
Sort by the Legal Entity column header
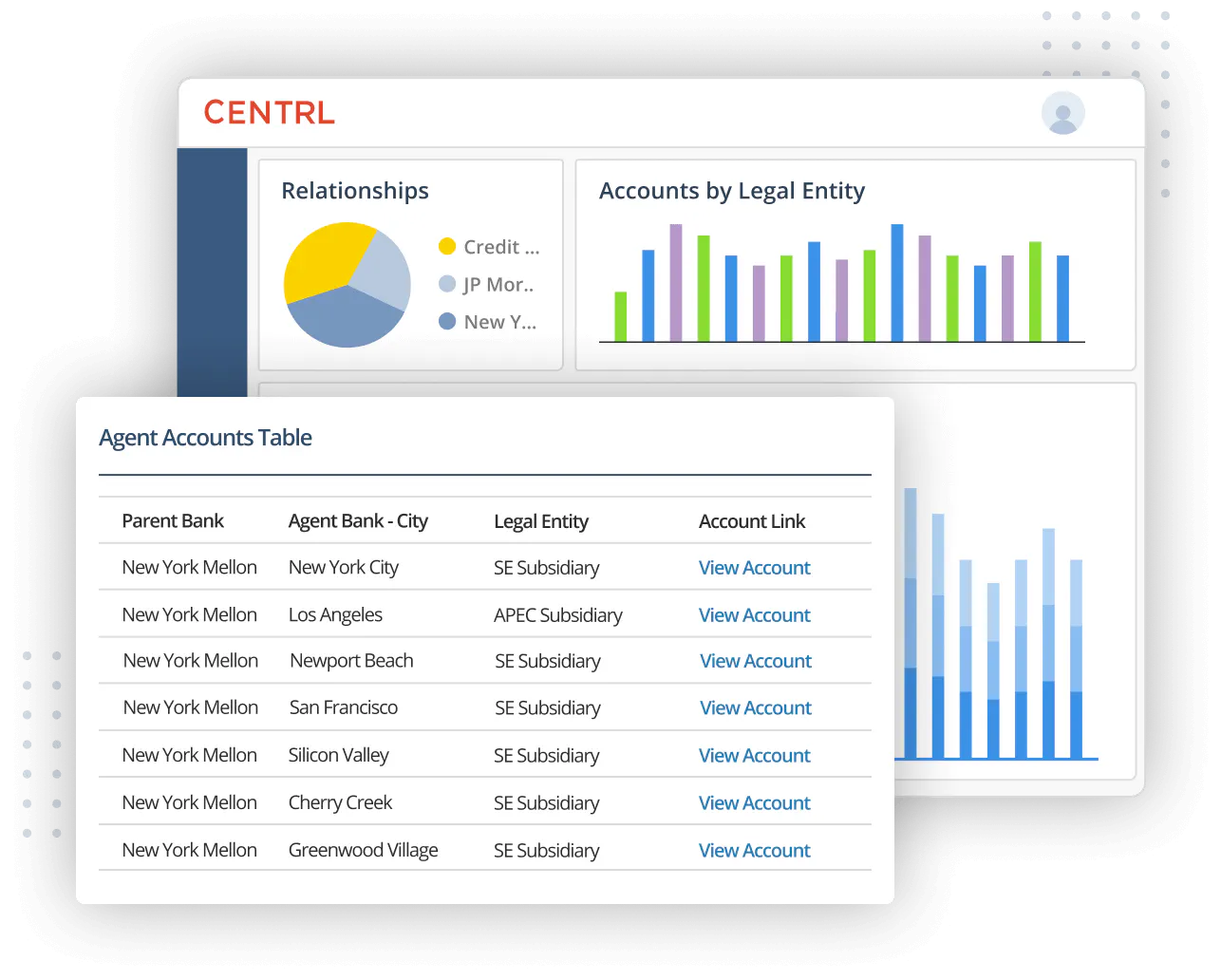(x=541, y=520)
